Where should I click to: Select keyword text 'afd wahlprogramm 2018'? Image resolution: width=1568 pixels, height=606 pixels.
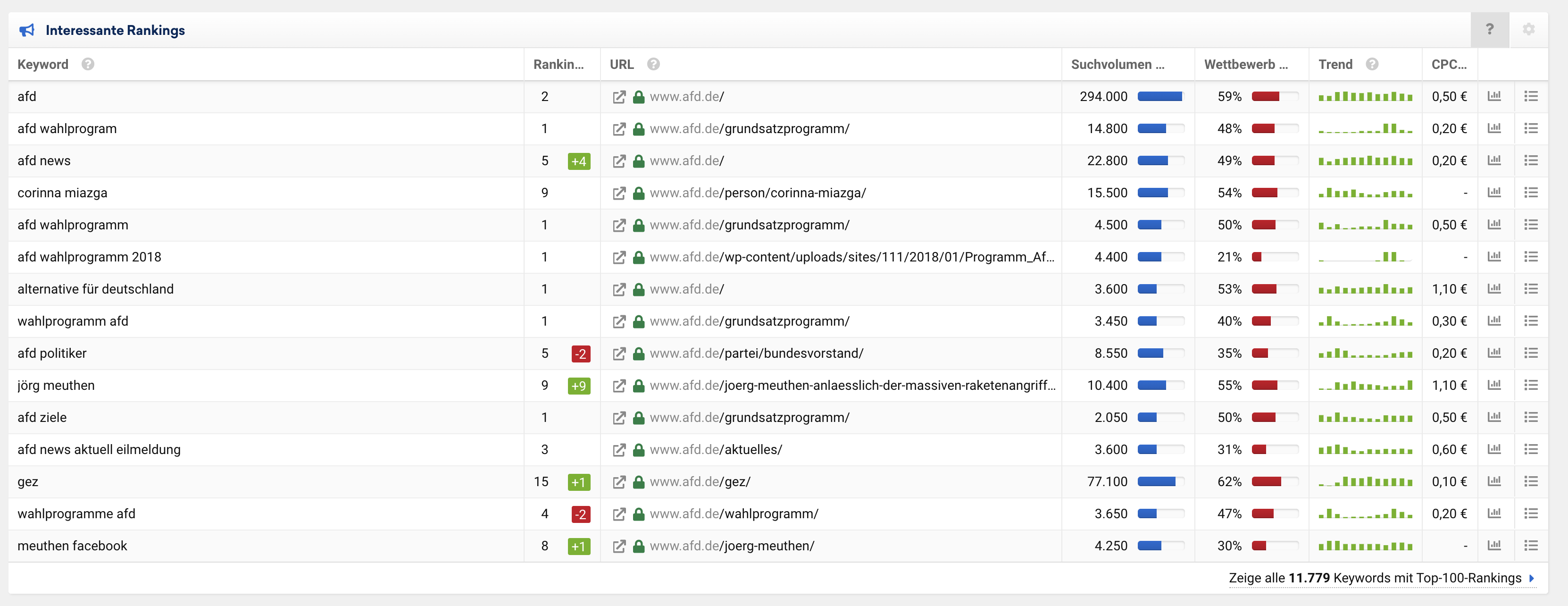[90, 257]
